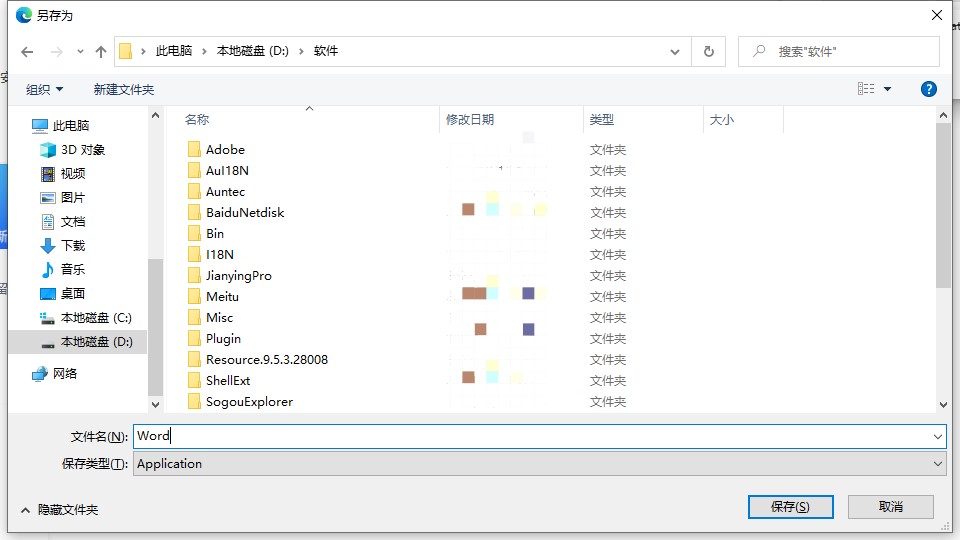Sort by 修改日期 column header
The image size is (960, 540).
(470, 119)
